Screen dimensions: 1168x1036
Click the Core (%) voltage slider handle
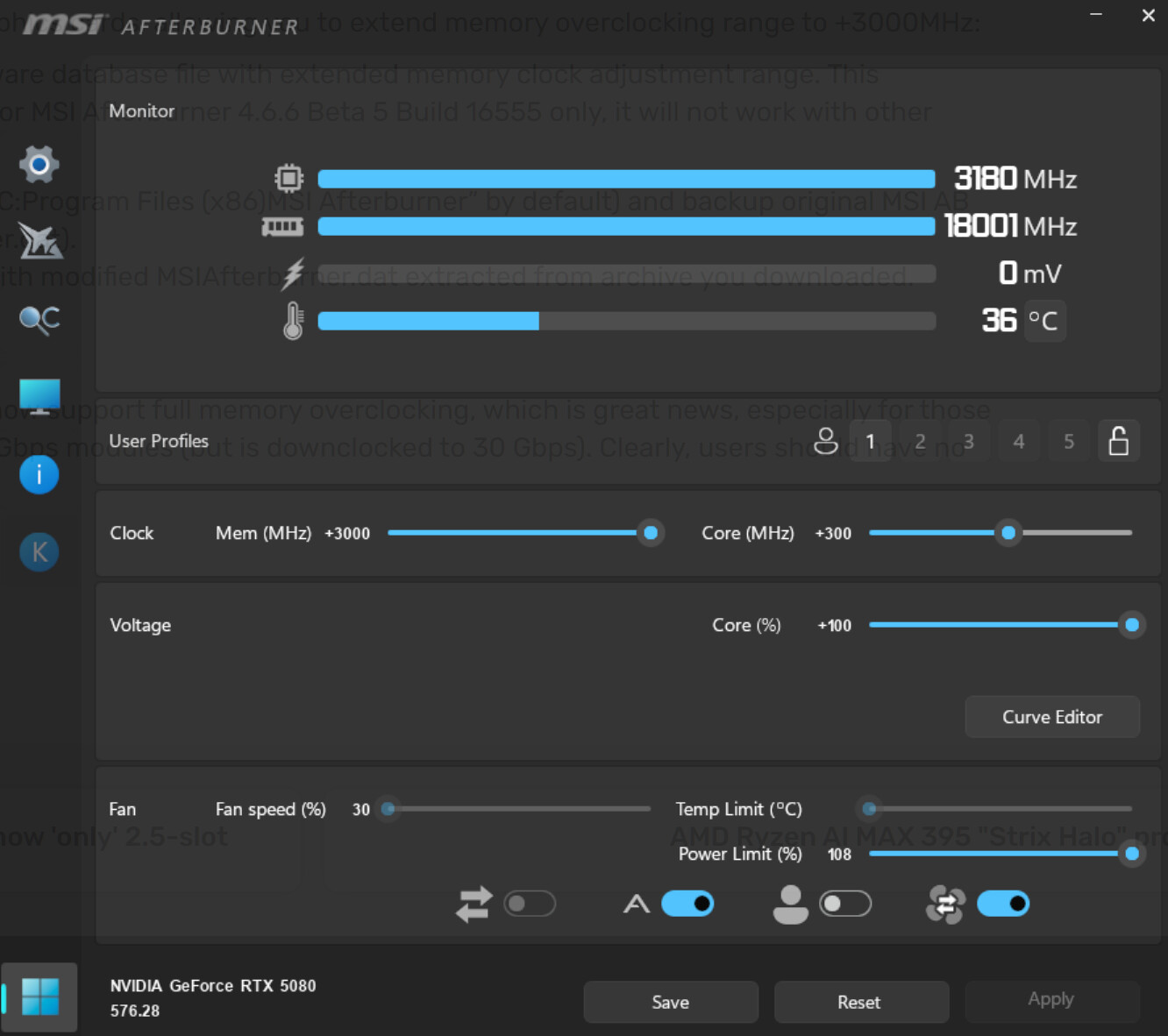[x=1132, y=625]
